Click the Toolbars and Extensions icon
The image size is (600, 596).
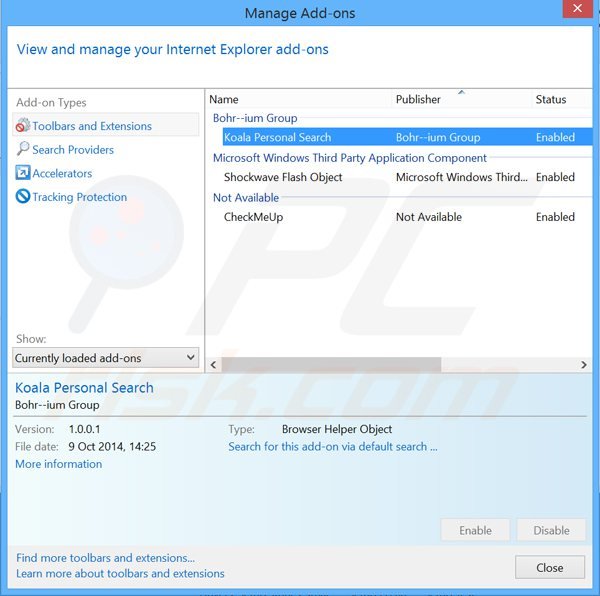(x=22, y=126)
